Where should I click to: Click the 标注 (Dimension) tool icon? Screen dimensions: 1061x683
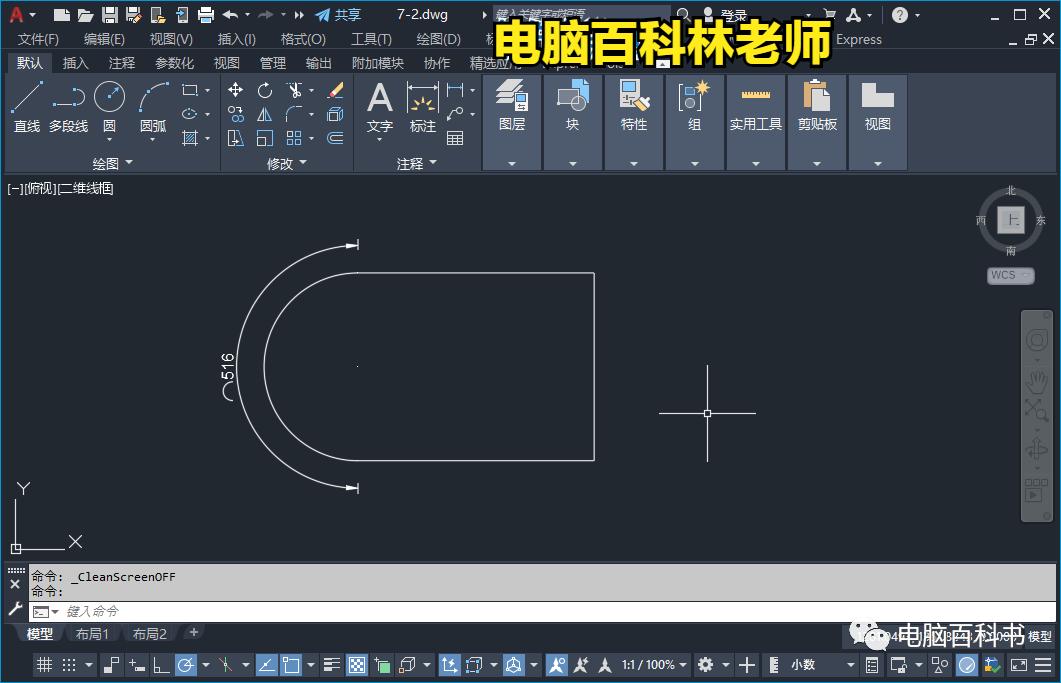pyautogui.click(x=423, y=95)
